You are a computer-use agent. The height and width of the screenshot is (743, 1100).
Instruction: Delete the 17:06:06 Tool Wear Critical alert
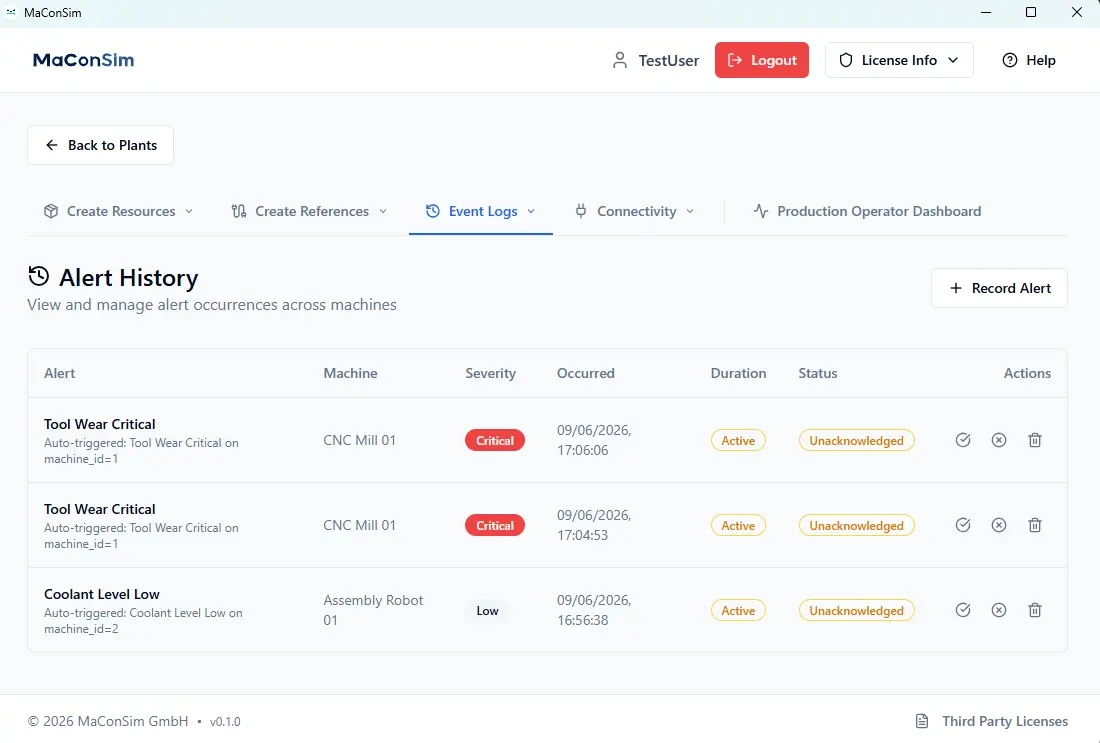pyautogui.click(x=1035, y=440)
